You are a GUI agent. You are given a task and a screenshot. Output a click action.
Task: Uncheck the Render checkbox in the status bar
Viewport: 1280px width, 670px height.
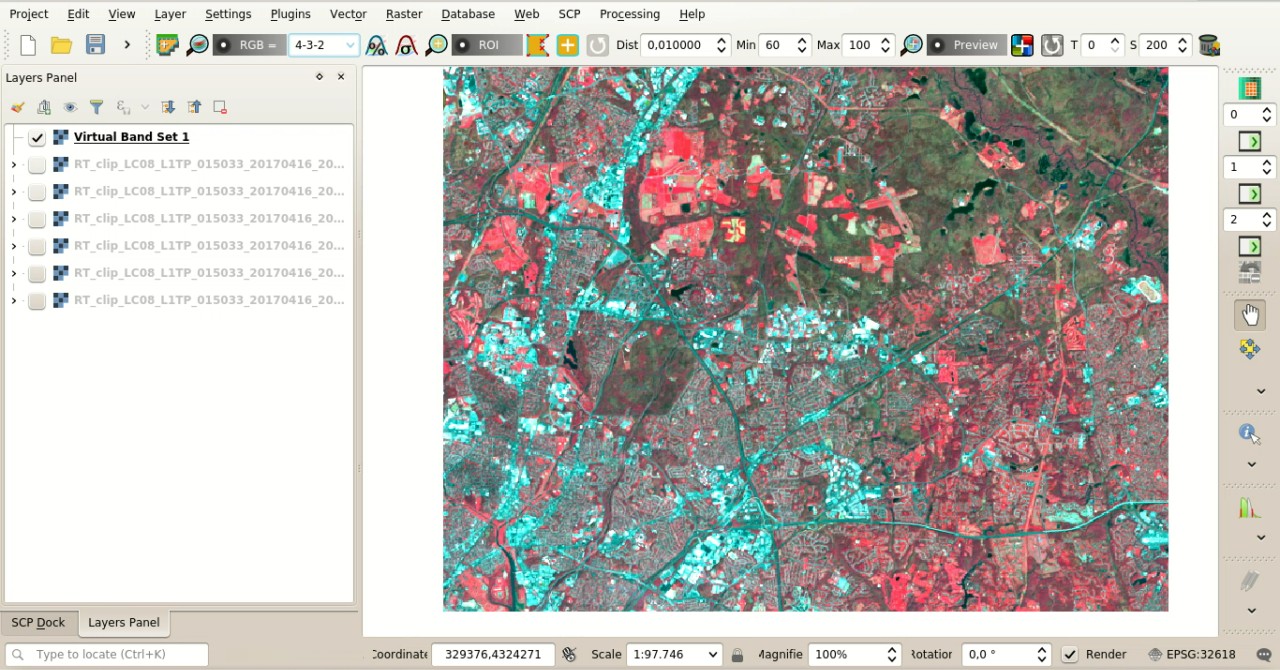[1070, 654]
